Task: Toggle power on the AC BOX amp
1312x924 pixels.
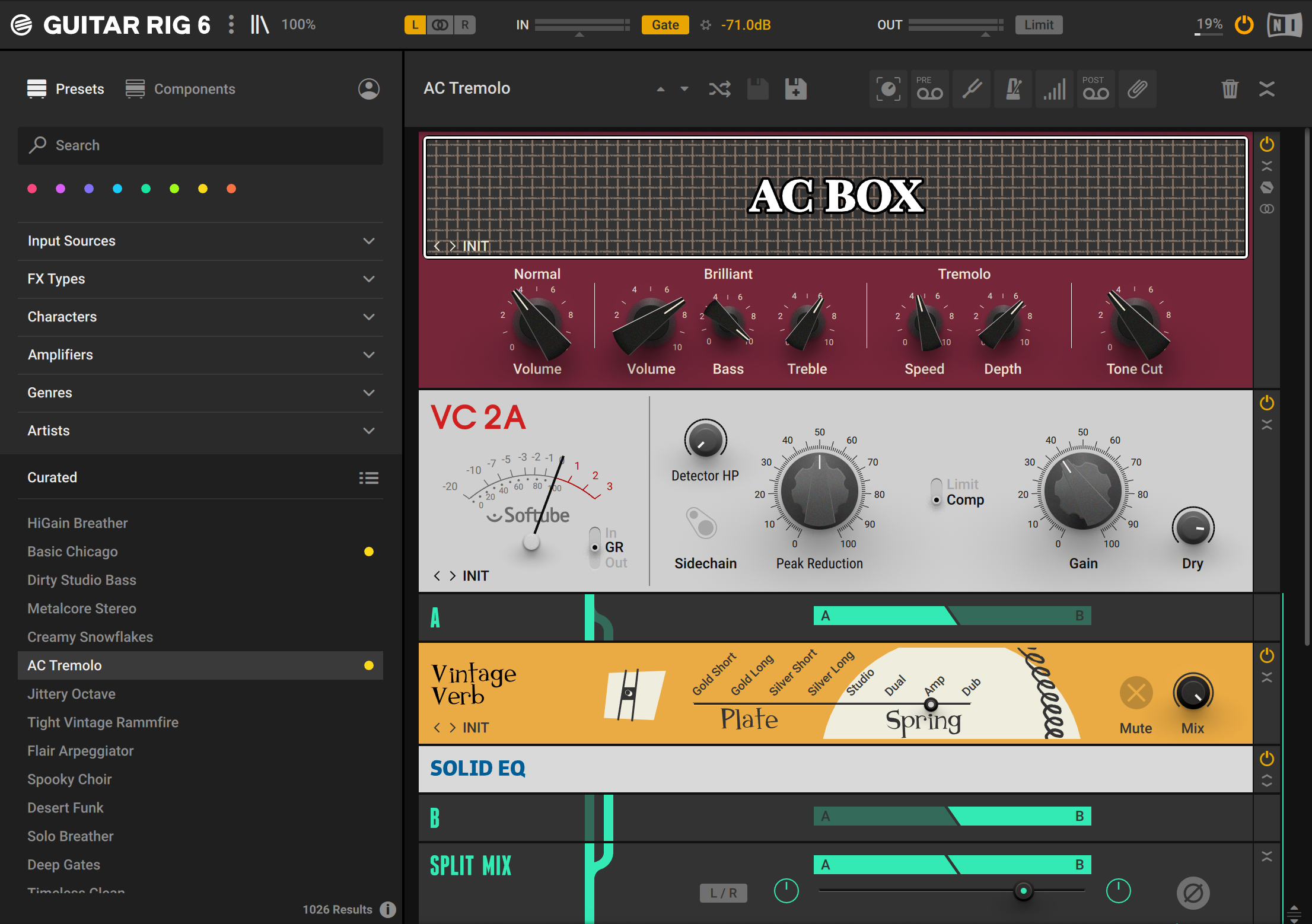Action: 1267,144
